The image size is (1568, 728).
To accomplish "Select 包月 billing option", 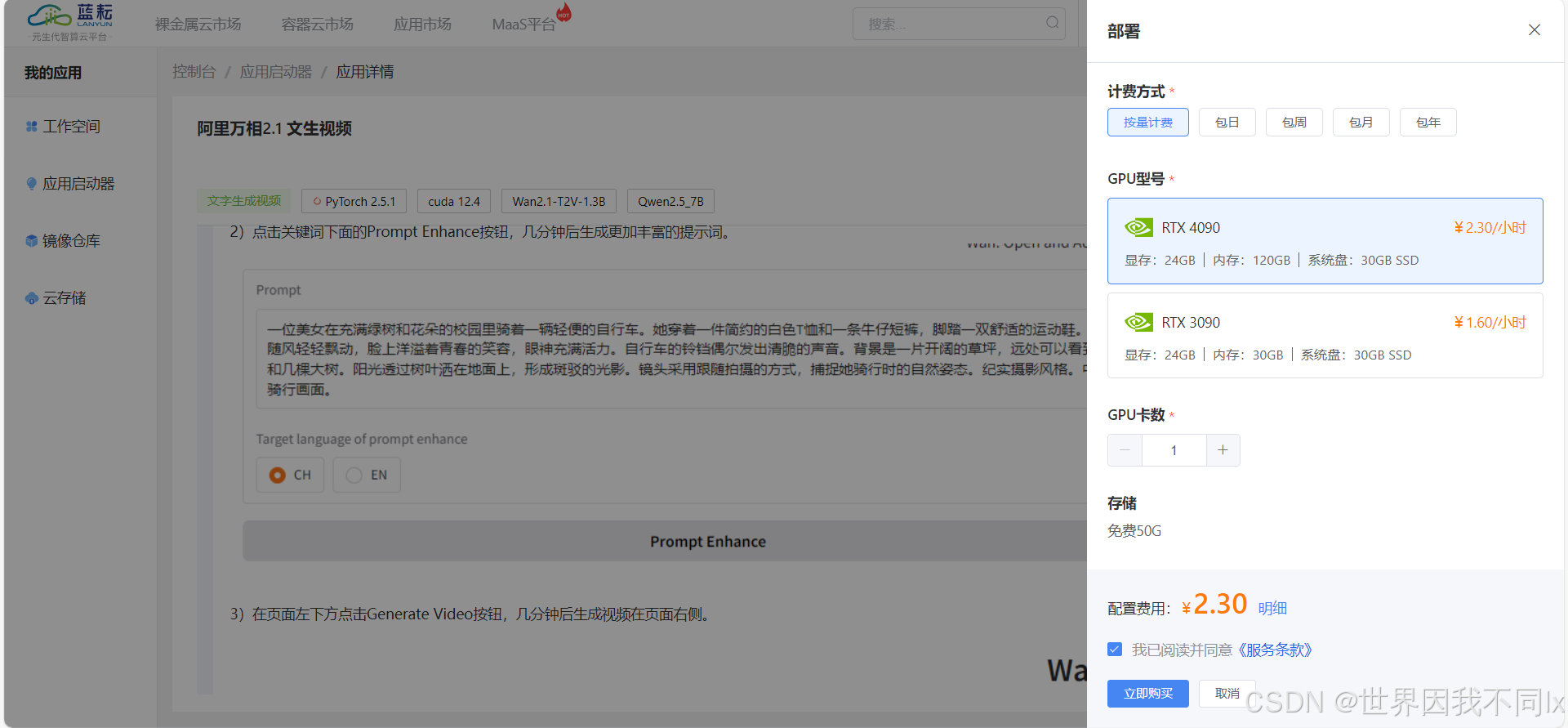I will [x=1361, y=123].
